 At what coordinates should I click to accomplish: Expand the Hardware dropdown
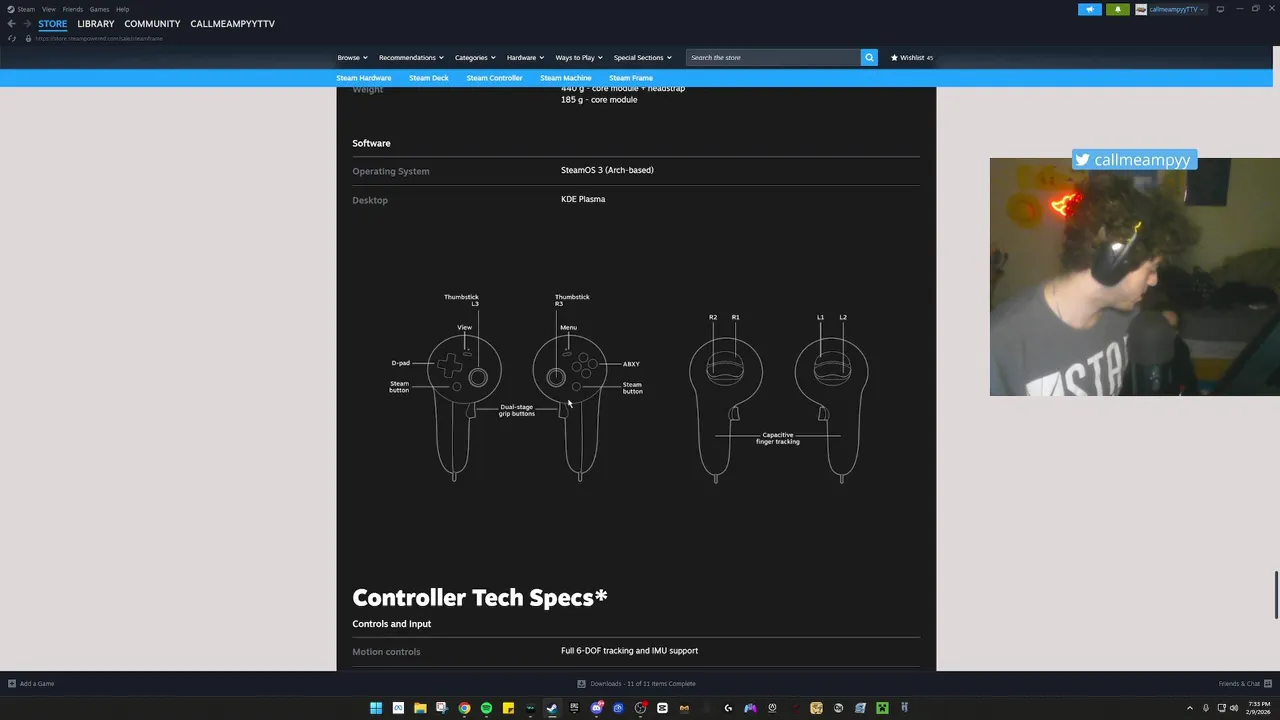coord(525,57)
